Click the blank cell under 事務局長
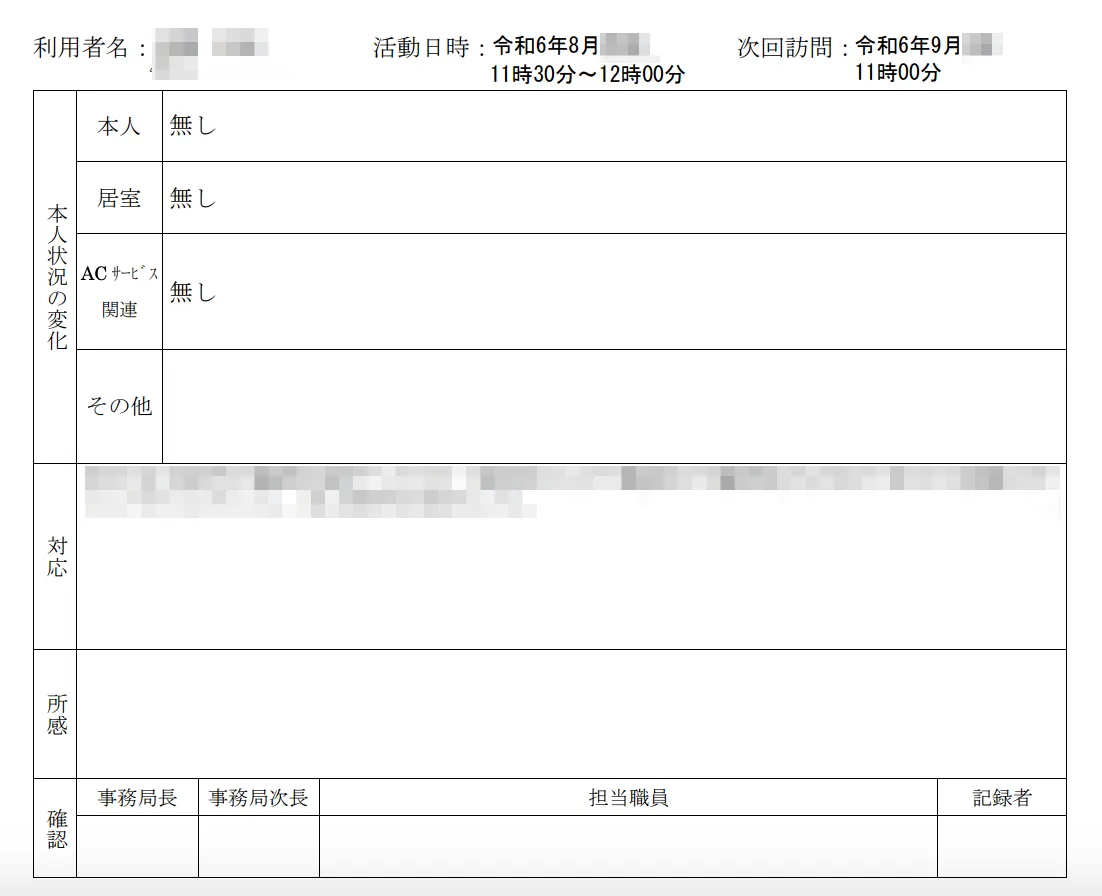This screenshot has height=896, width=1102. click(137, 846)
